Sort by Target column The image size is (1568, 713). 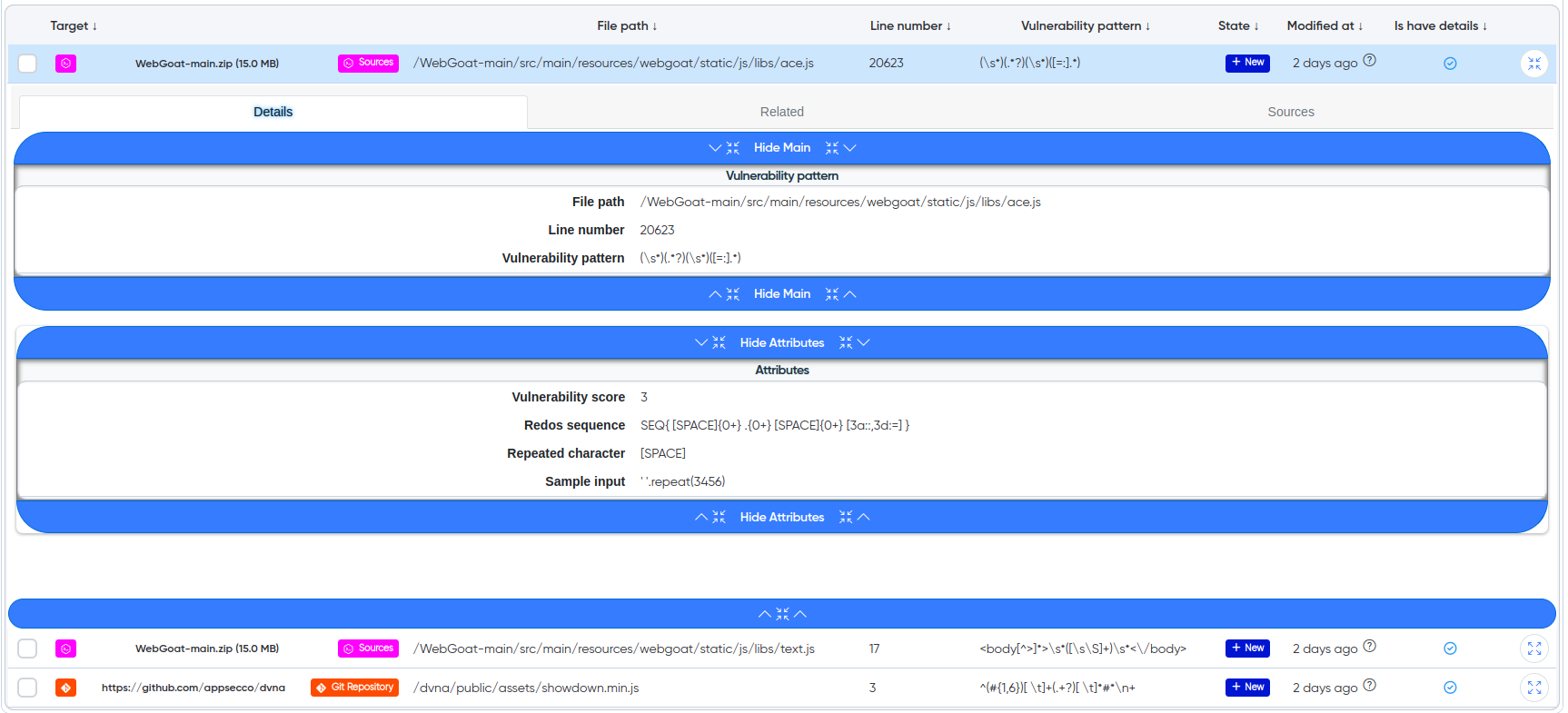[x=74, y=25]
